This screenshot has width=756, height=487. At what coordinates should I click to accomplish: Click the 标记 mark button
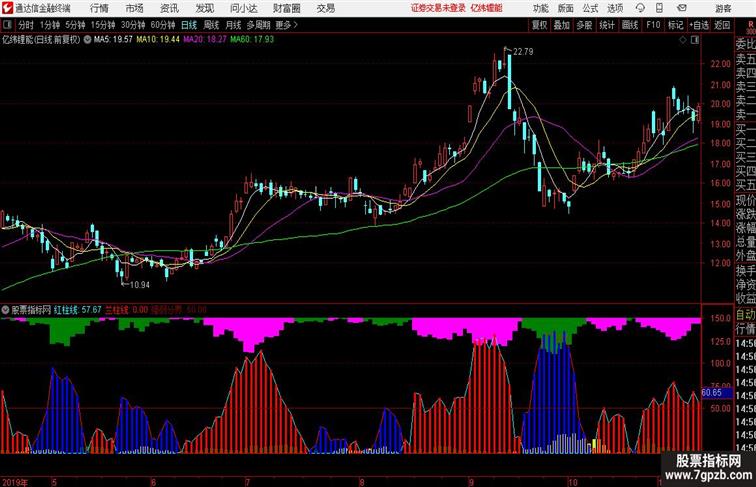(x=675, y=25)
